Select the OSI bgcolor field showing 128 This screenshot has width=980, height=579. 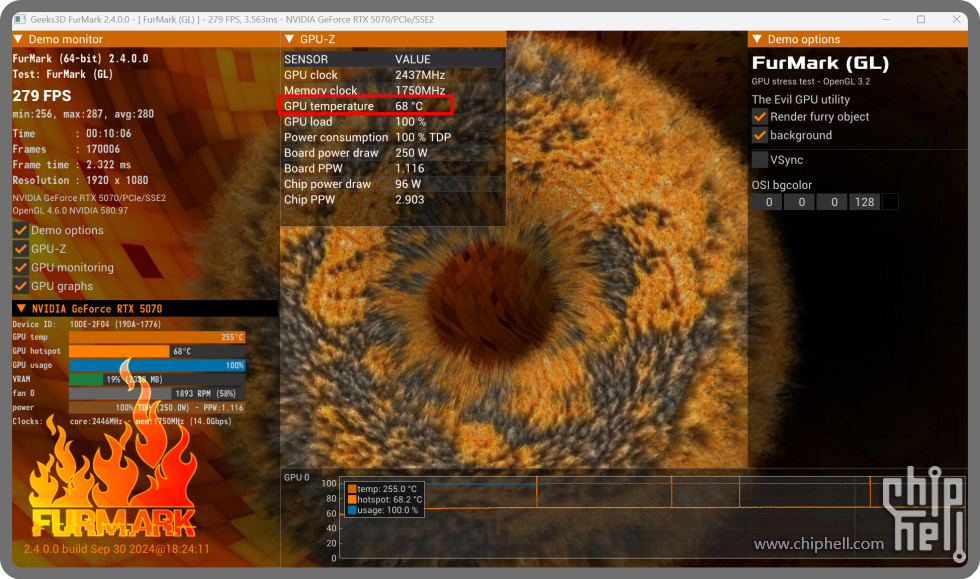tap(865, 202)
